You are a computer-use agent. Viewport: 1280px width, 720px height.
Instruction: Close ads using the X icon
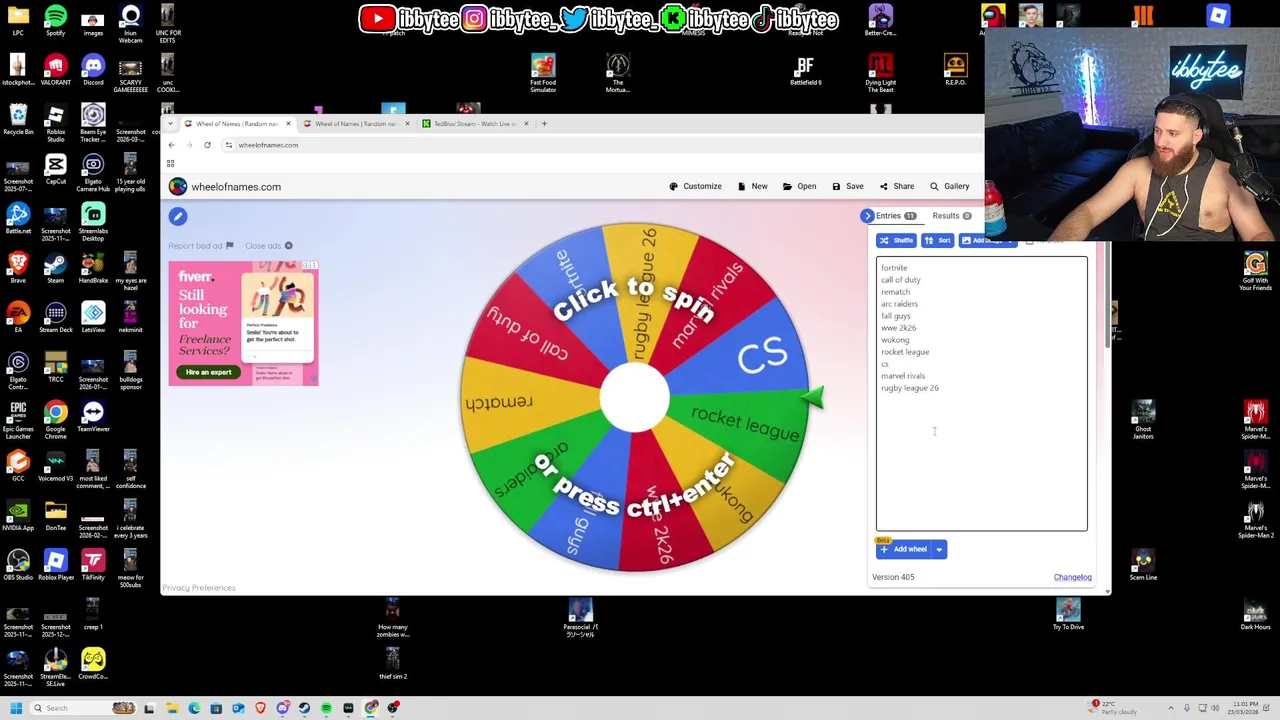[288, 246]
